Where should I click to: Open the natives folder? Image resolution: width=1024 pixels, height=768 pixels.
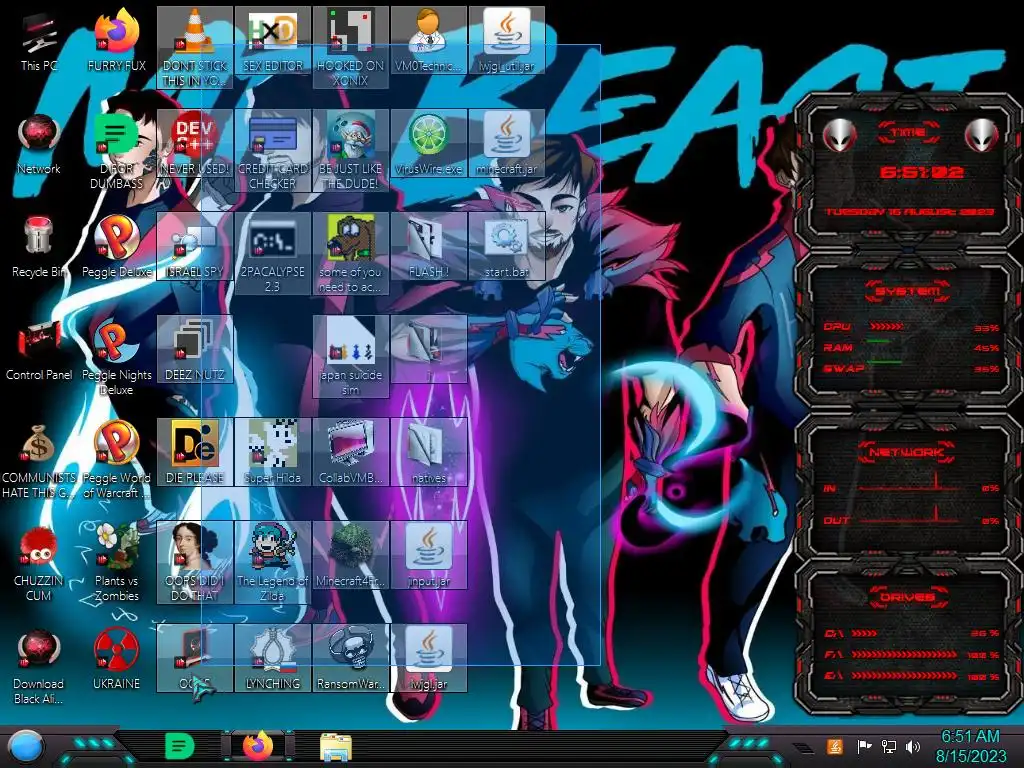(428, 453)
